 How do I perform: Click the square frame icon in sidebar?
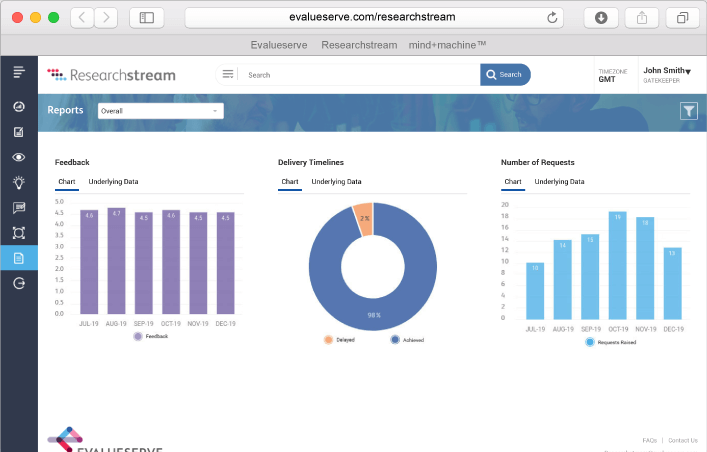(x=19, y=233)
